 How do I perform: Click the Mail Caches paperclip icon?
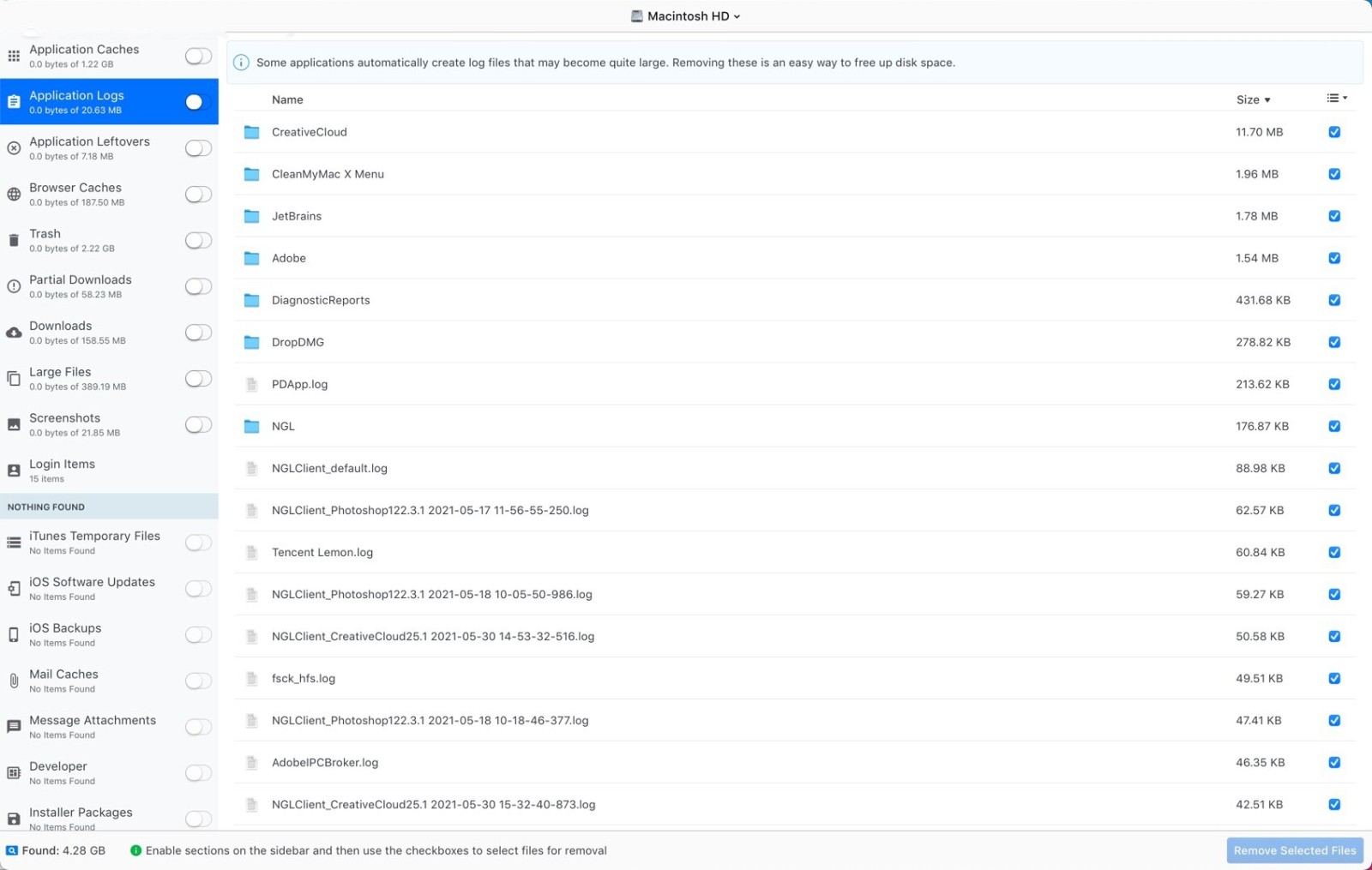(x=14, y=681)
